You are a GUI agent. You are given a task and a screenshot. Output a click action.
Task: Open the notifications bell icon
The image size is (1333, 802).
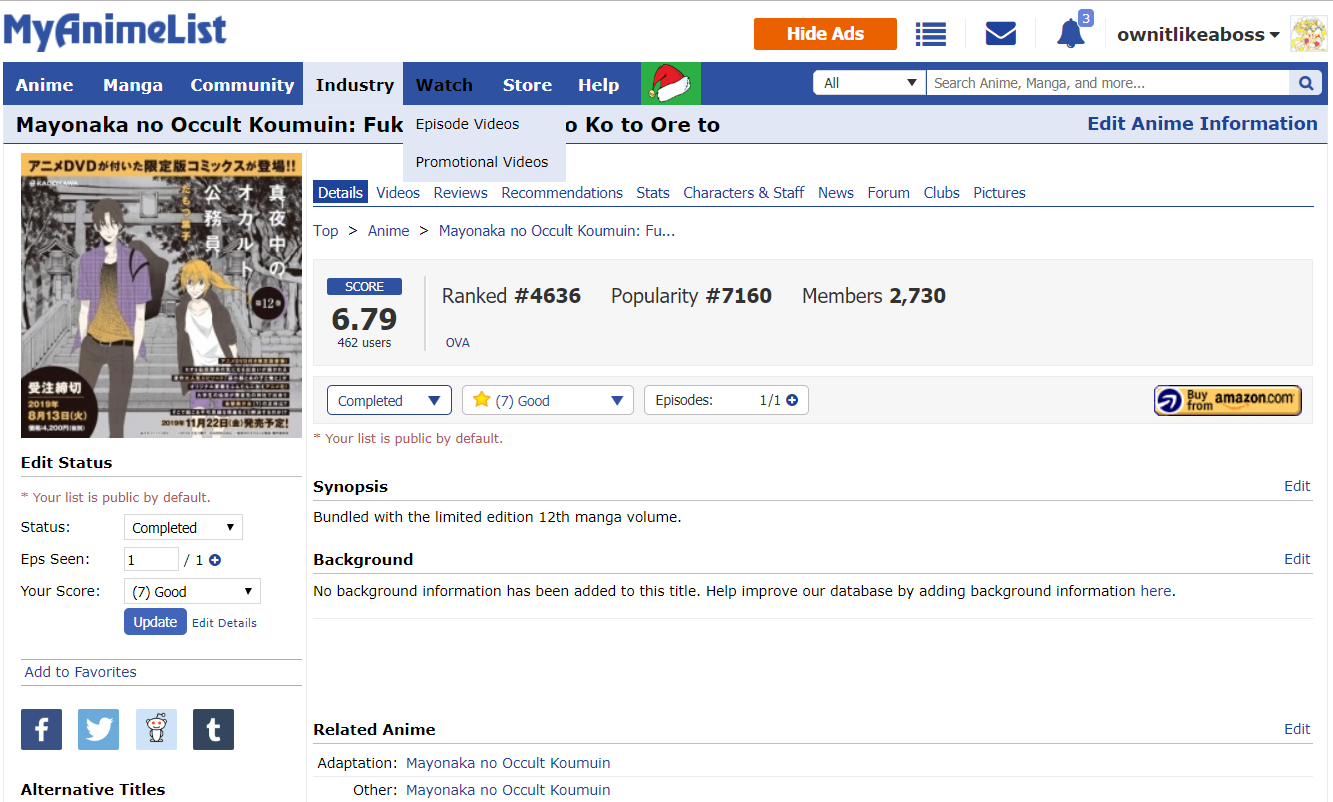[1070, 34]
